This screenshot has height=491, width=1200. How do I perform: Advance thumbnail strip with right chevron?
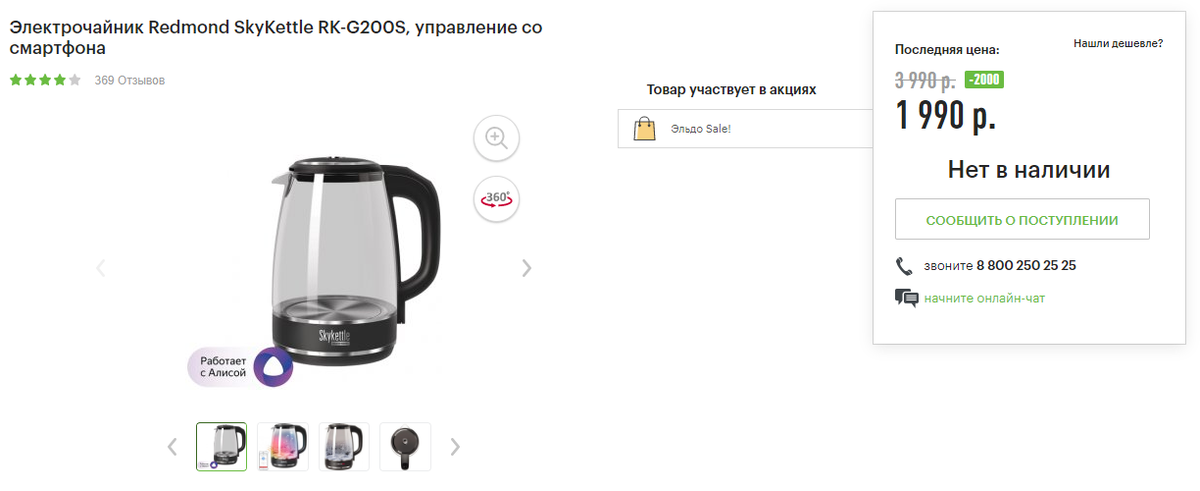(455, 446)
